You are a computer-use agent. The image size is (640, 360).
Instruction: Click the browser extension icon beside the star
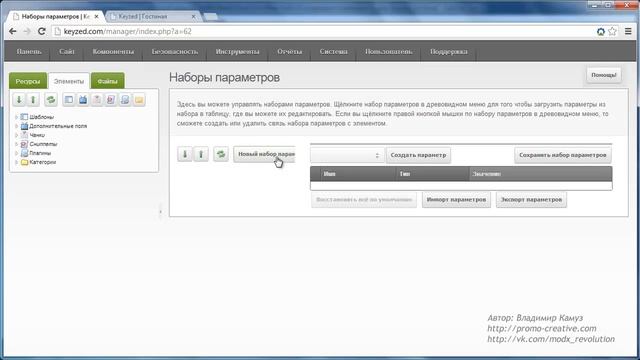pos(601,31)
